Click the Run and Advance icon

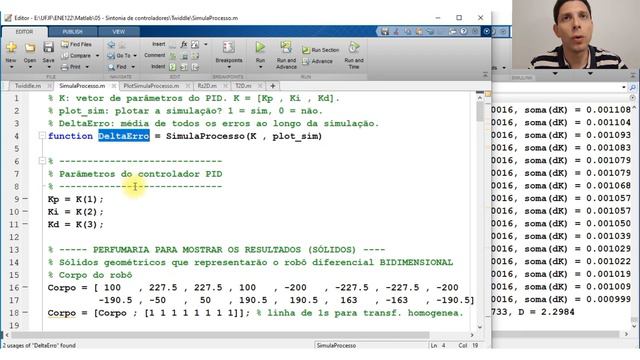[x=286, y=47]
